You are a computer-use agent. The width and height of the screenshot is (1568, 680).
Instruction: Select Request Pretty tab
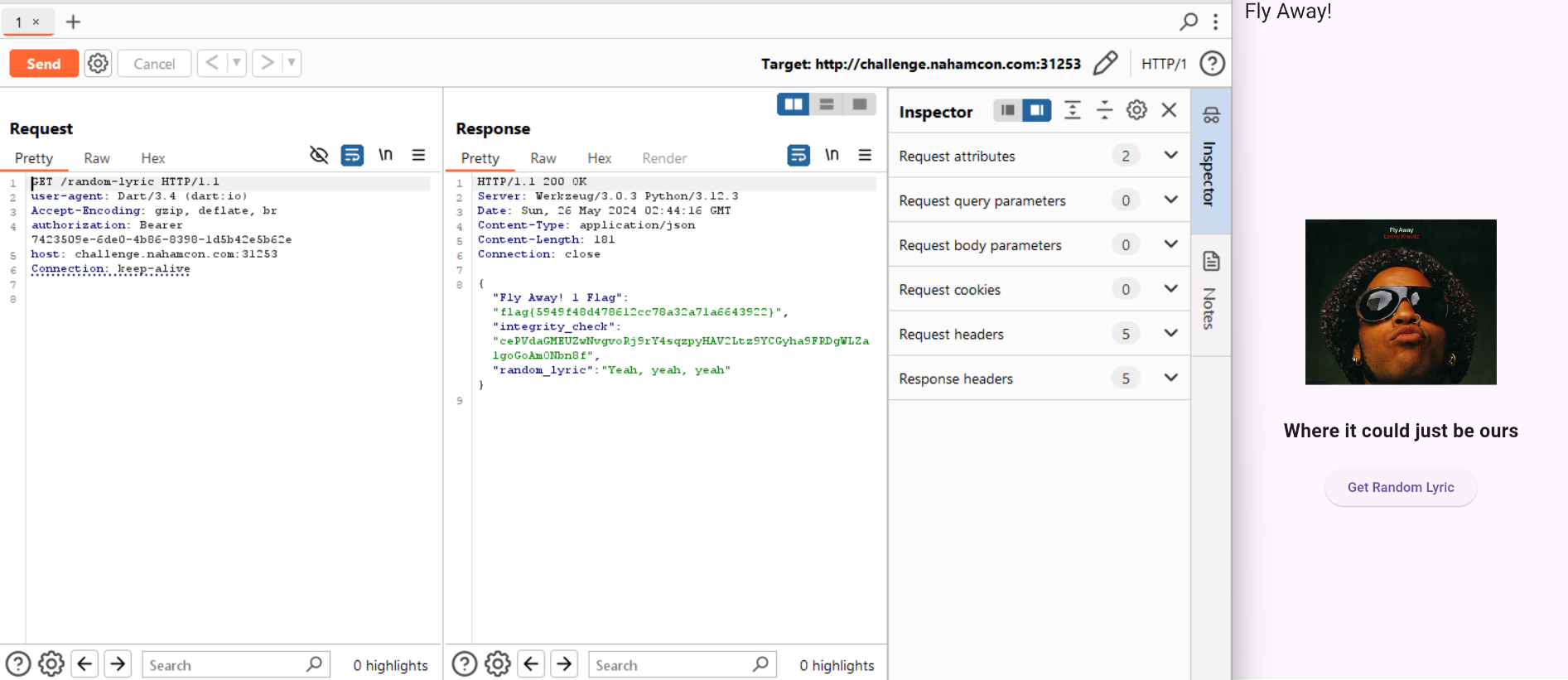click(34, 158)
